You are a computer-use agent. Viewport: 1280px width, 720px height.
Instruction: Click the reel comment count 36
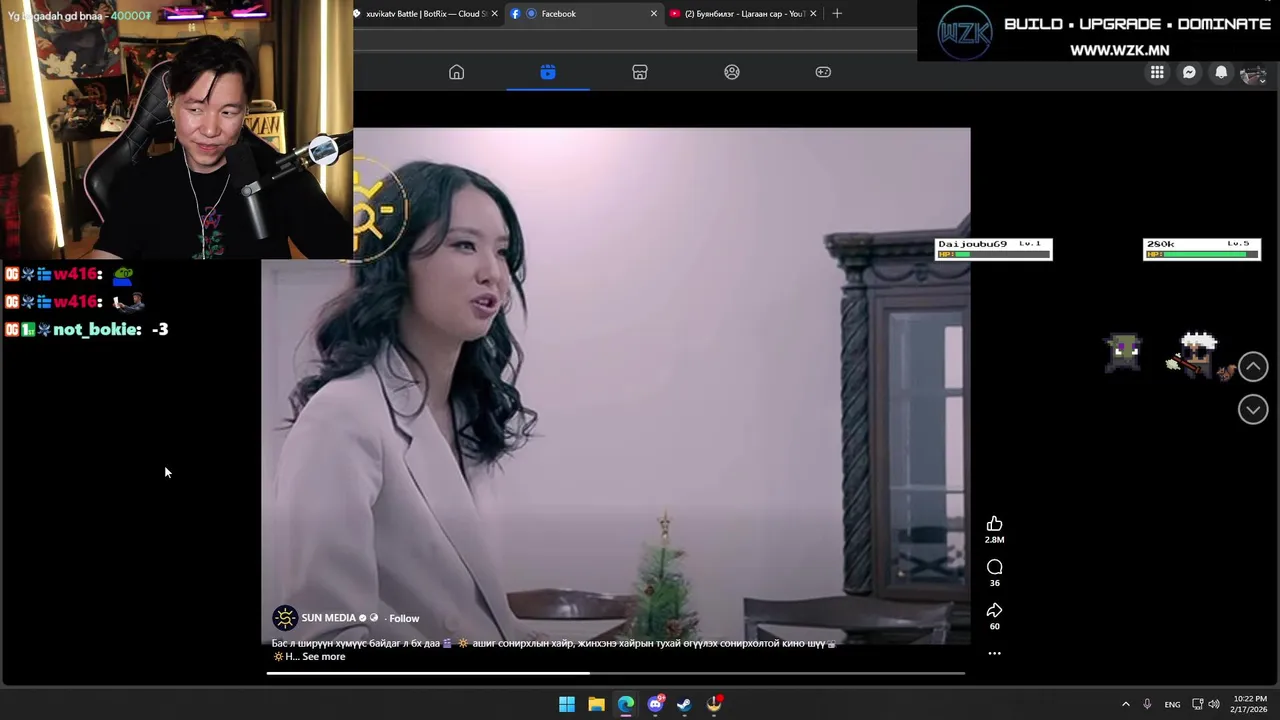point(994,583)
